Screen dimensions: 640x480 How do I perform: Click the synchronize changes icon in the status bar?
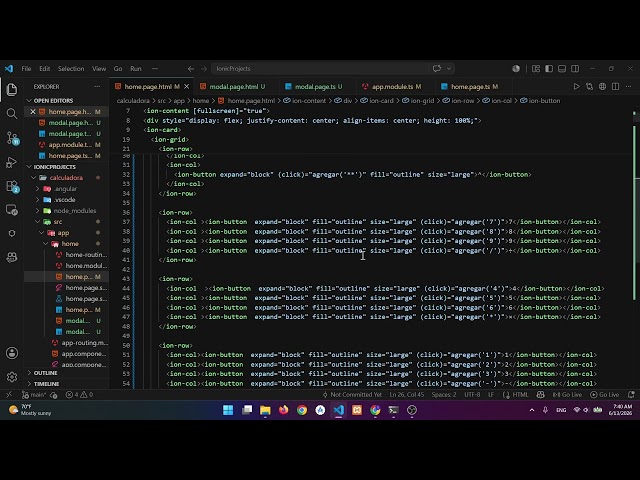tap(53, 394)
